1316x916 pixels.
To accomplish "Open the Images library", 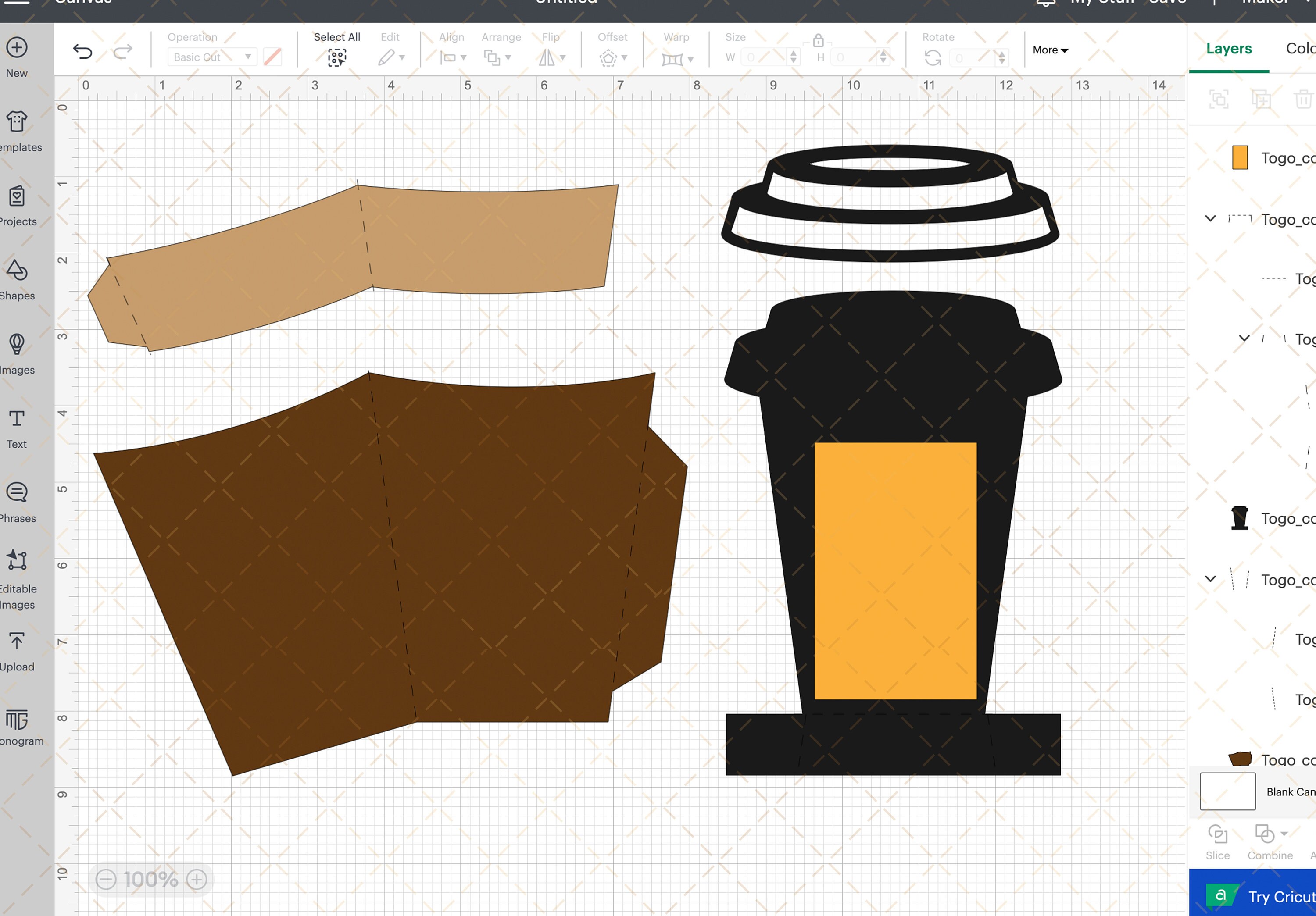I will click(17, 355).
